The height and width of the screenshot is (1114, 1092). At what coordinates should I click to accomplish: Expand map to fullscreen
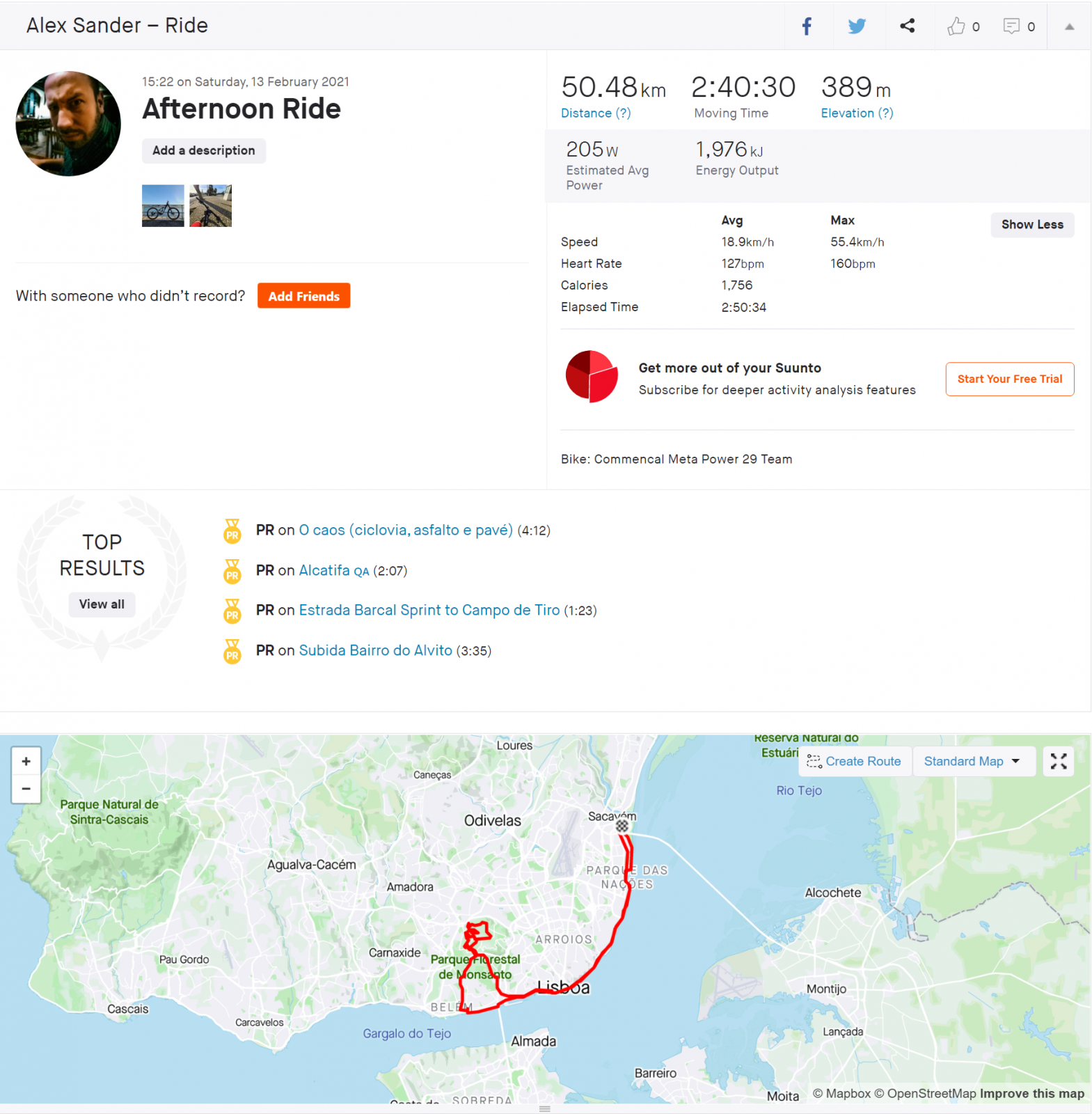tap(1058, 761)
